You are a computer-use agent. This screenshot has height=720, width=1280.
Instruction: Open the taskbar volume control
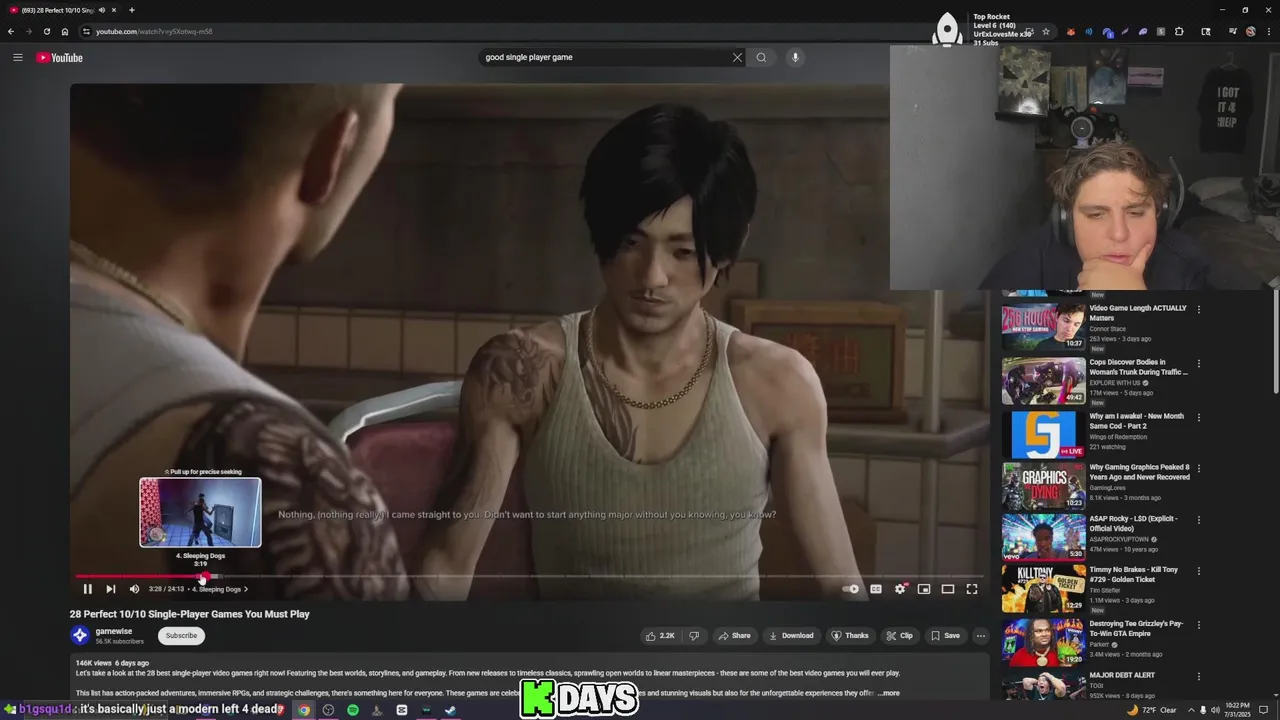[1215, 710]
